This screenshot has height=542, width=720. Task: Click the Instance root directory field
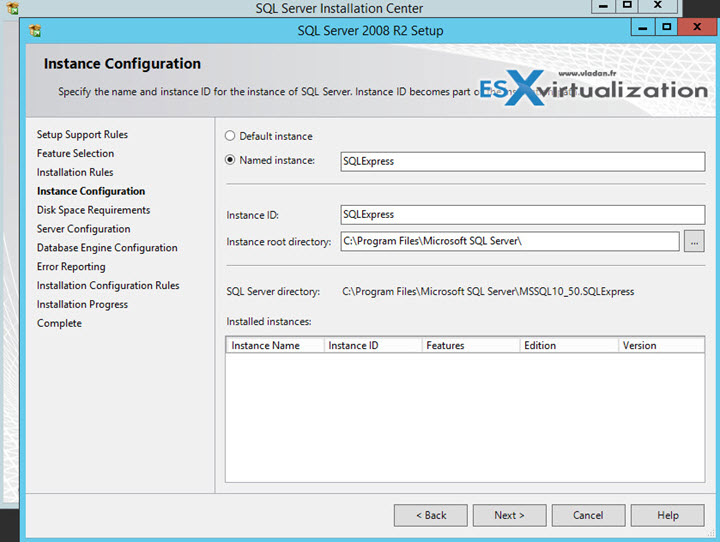coord(510,241)
